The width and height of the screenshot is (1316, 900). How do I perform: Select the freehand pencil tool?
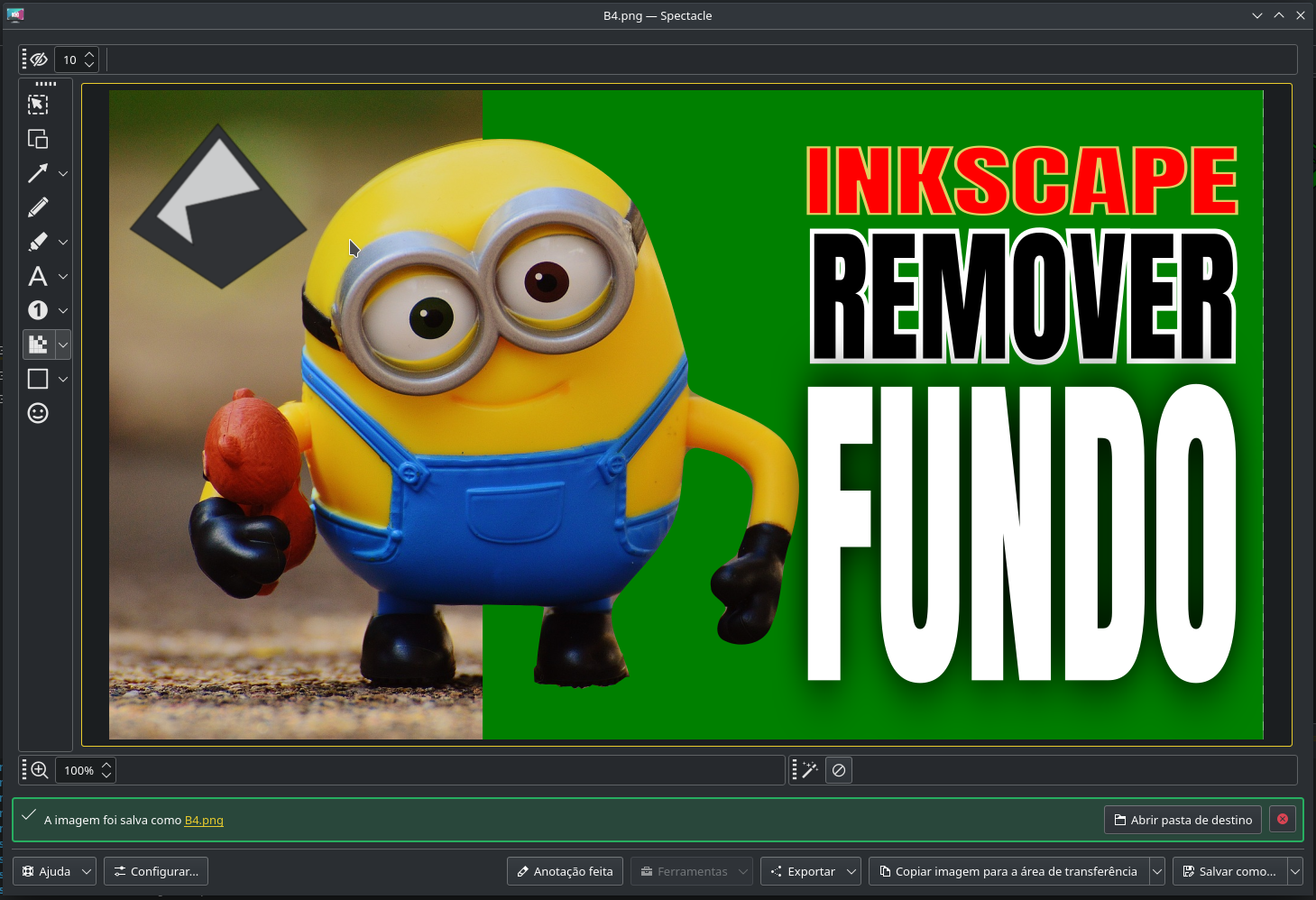(x=38, y=207)
